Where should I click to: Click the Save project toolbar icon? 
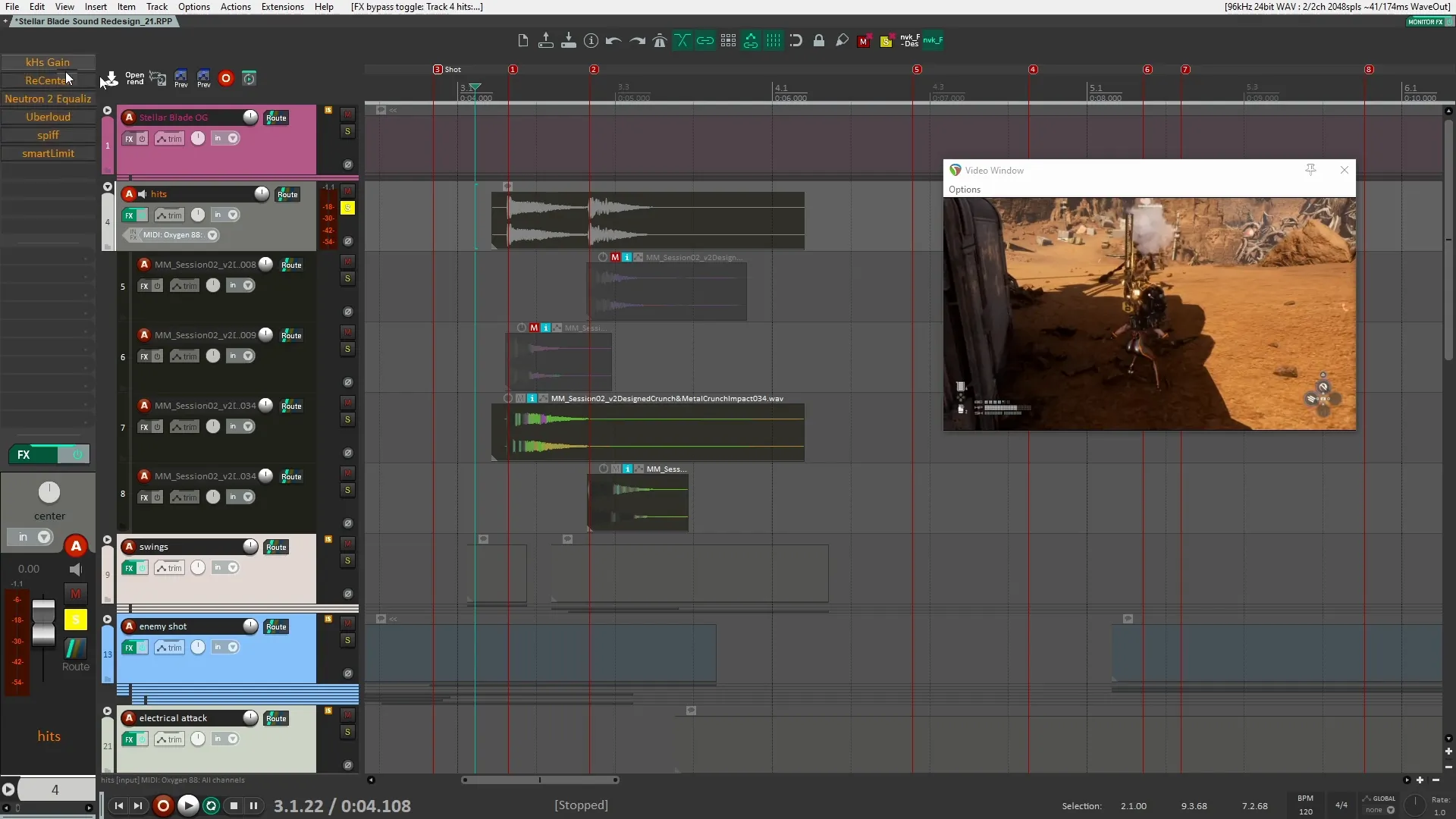pyautogui.click(x=568, y=40)
